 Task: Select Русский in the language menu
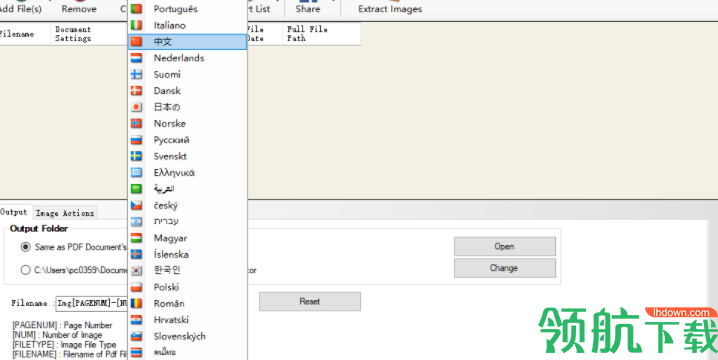188,140
